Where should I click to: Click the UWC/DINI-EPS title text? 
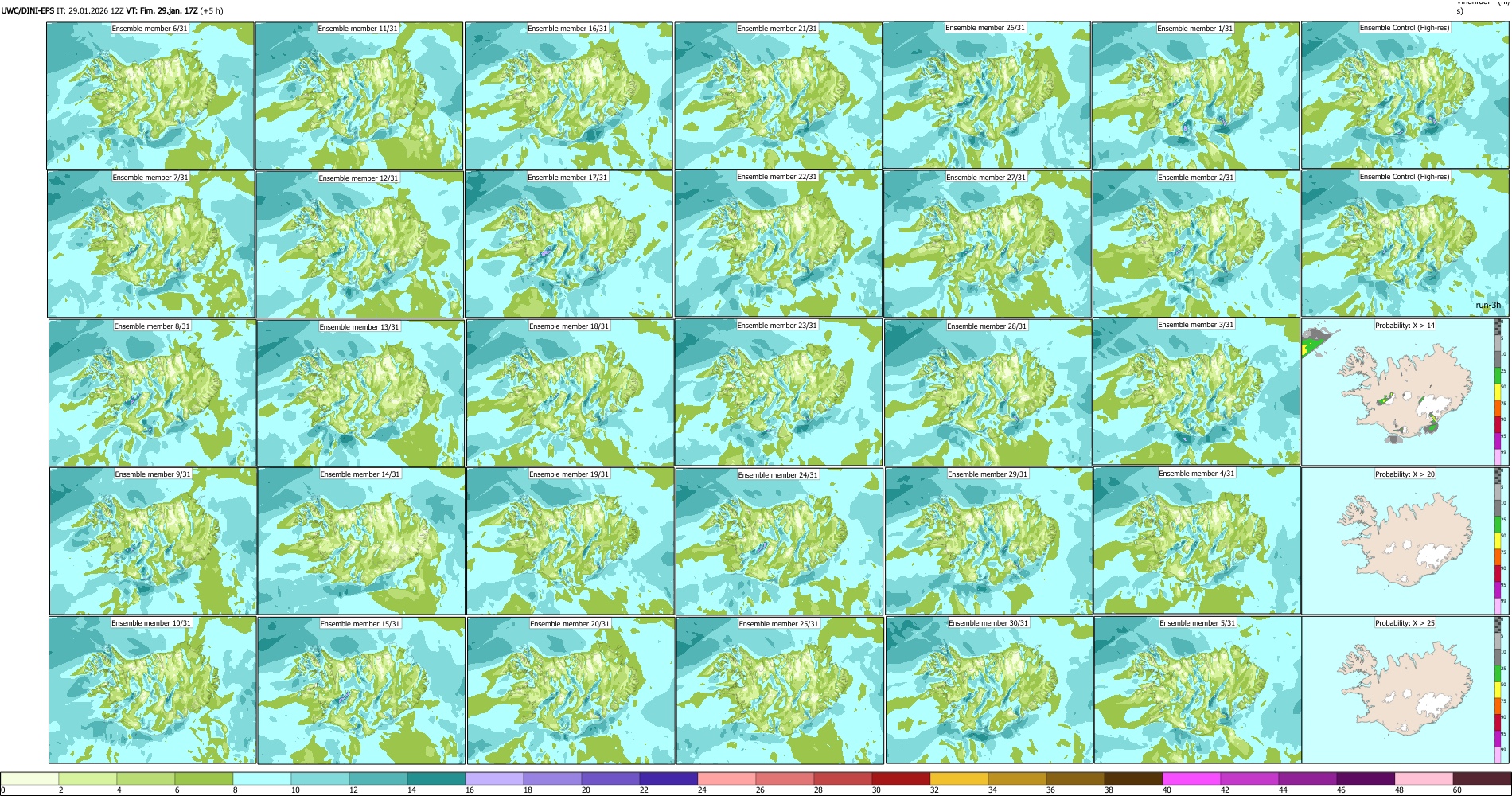[x=27, y=11]
